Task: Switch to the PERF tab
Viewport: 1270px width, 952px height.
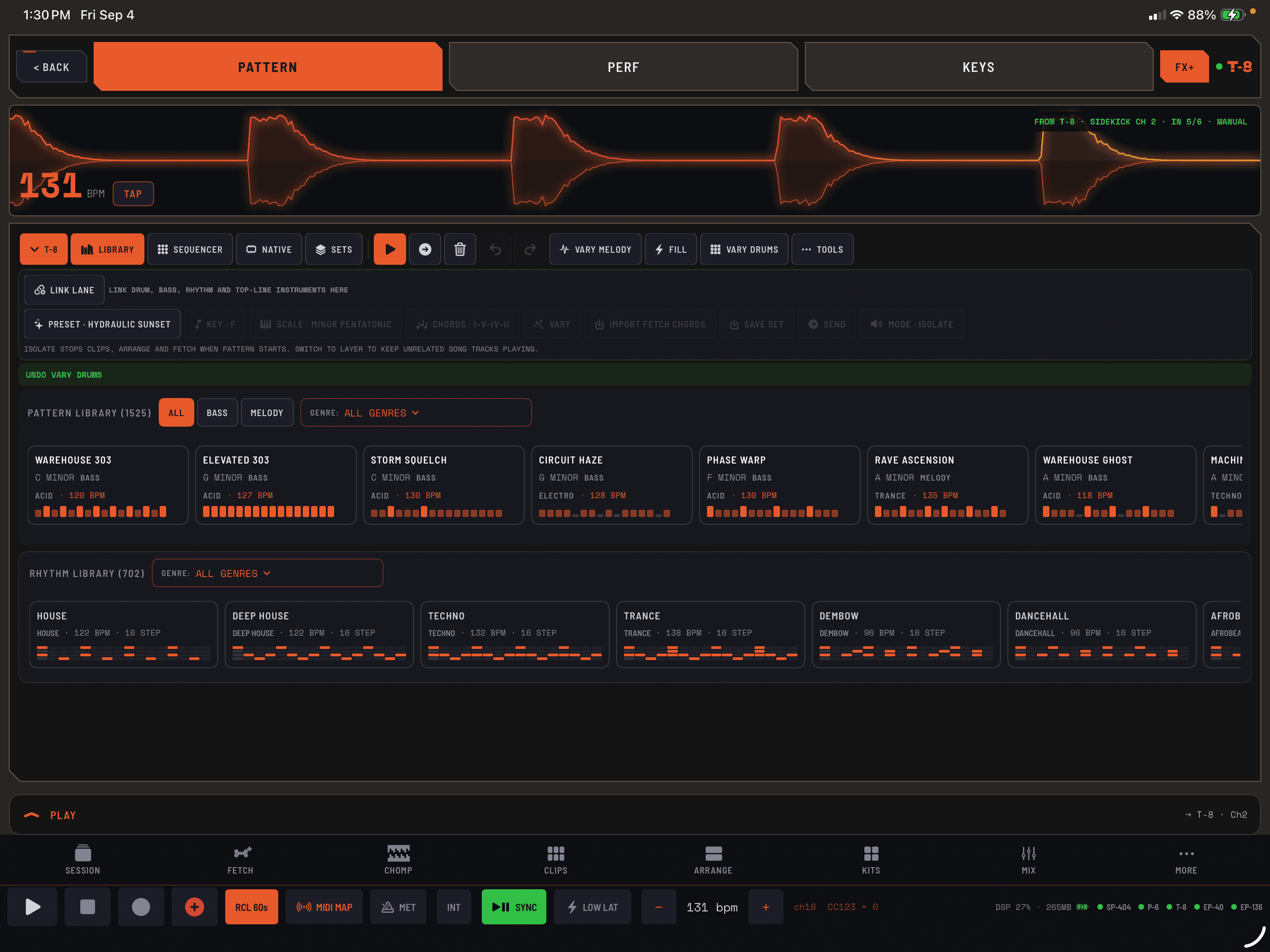Action: click(623, 66)
